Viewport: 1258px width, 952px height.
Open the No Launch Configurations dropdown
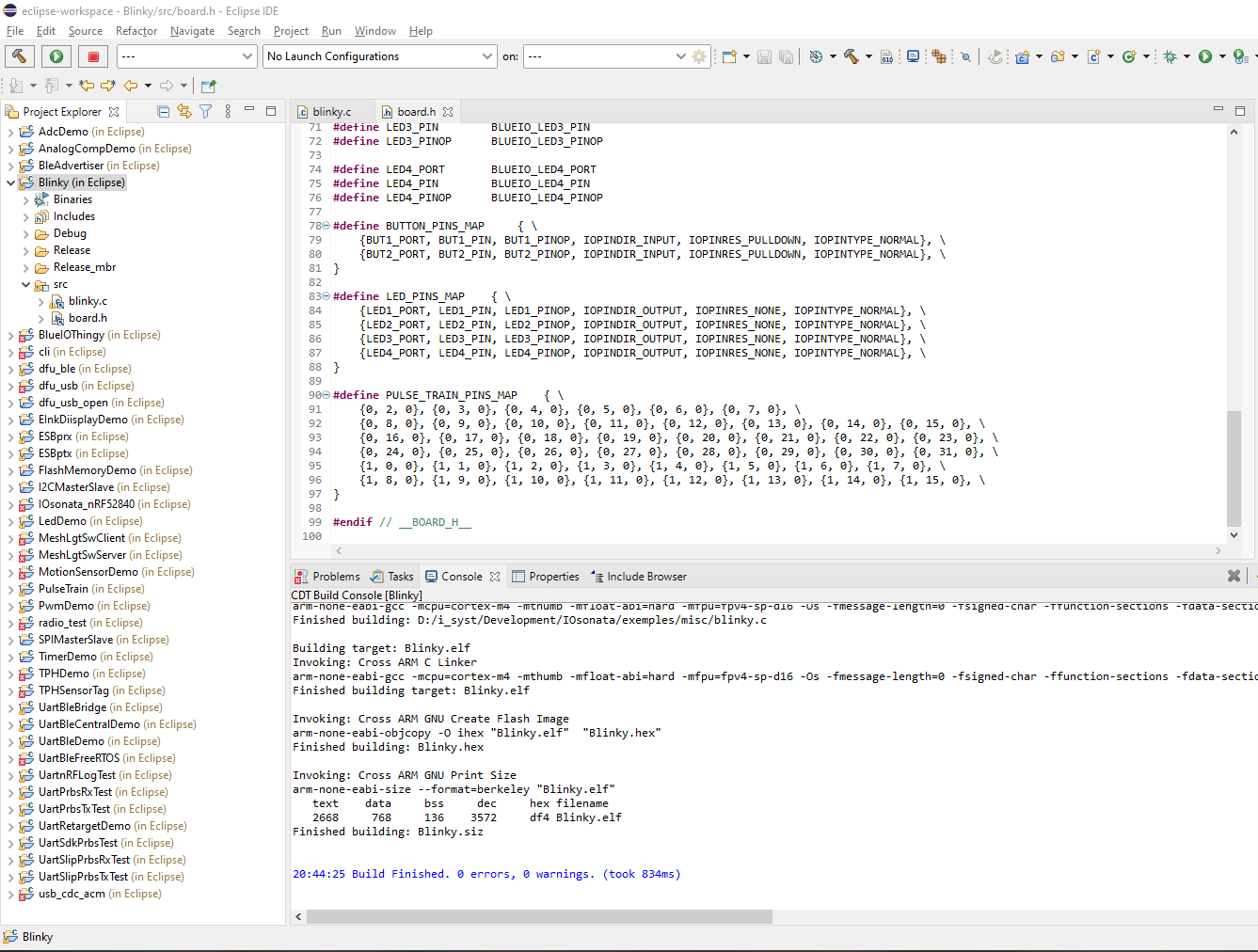pos(379,56)
